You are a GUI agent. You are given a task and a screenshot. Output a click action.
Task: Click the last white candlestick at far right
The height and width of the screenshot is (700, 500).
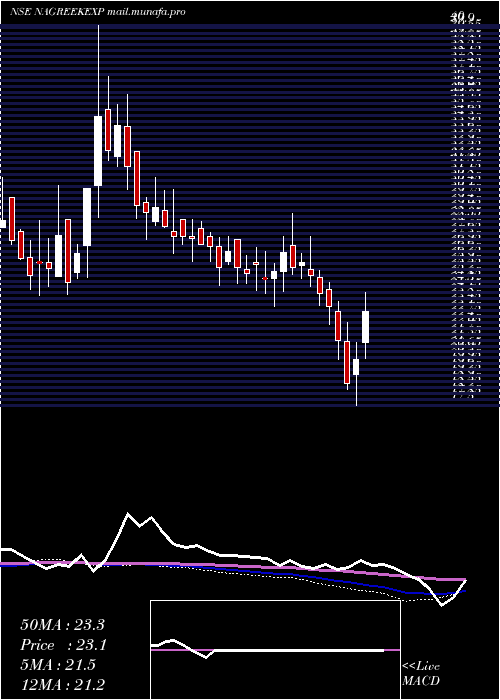coord(366,327)
